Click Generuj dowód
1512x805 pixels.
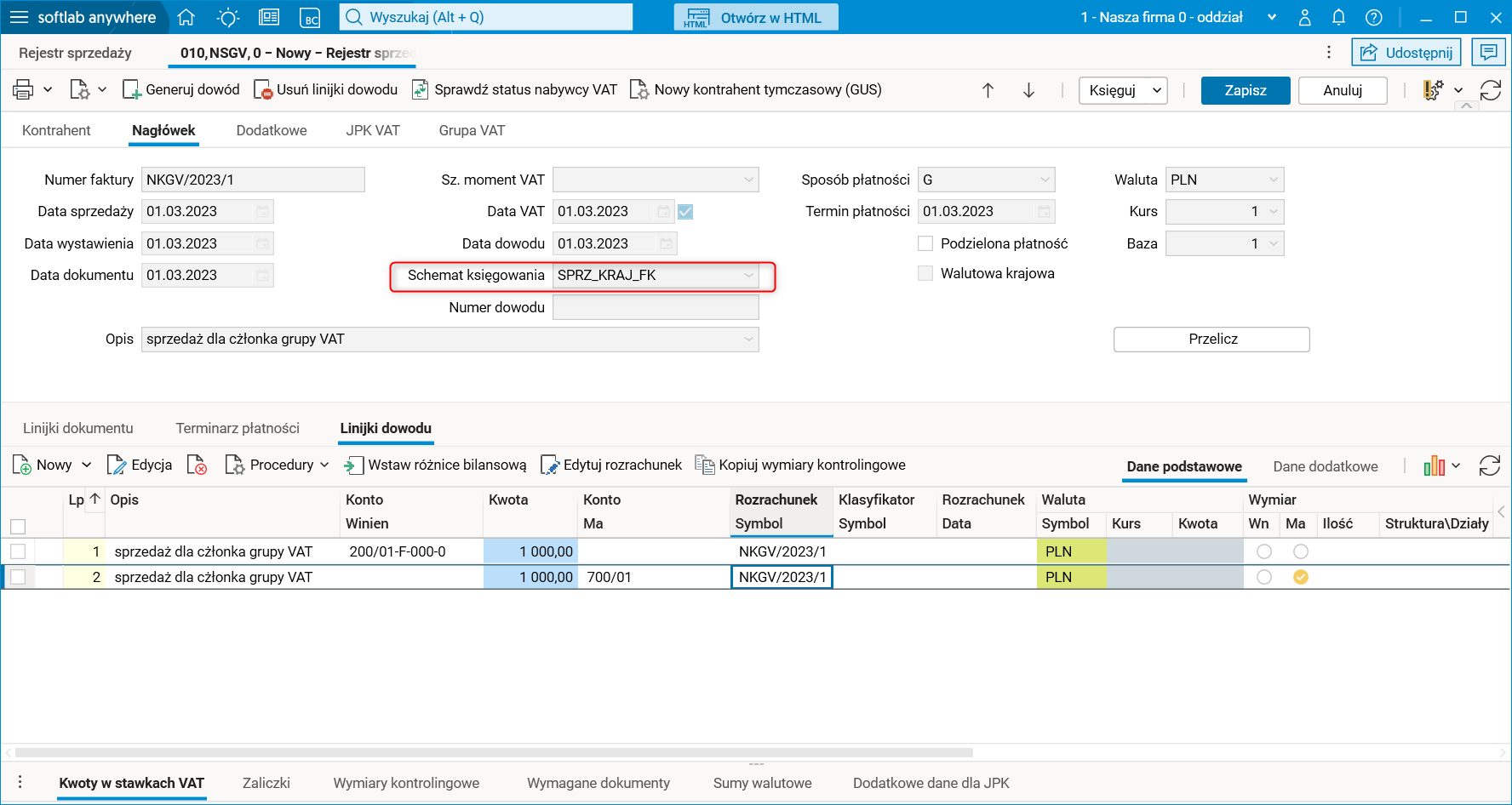pos(181,89)
